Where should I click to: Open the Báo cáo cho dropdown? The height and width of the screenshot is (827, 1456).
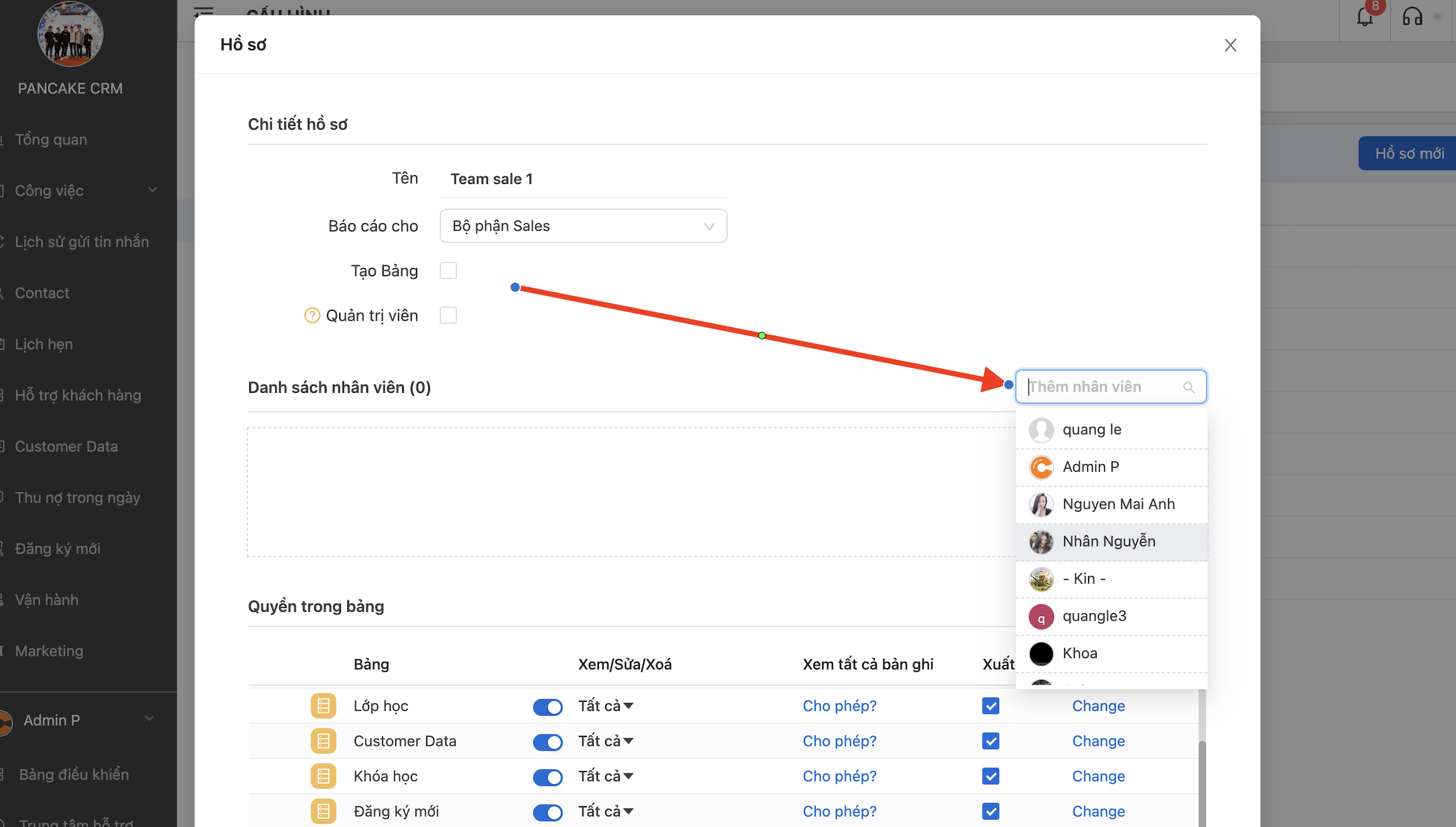(x=583, y=226)
